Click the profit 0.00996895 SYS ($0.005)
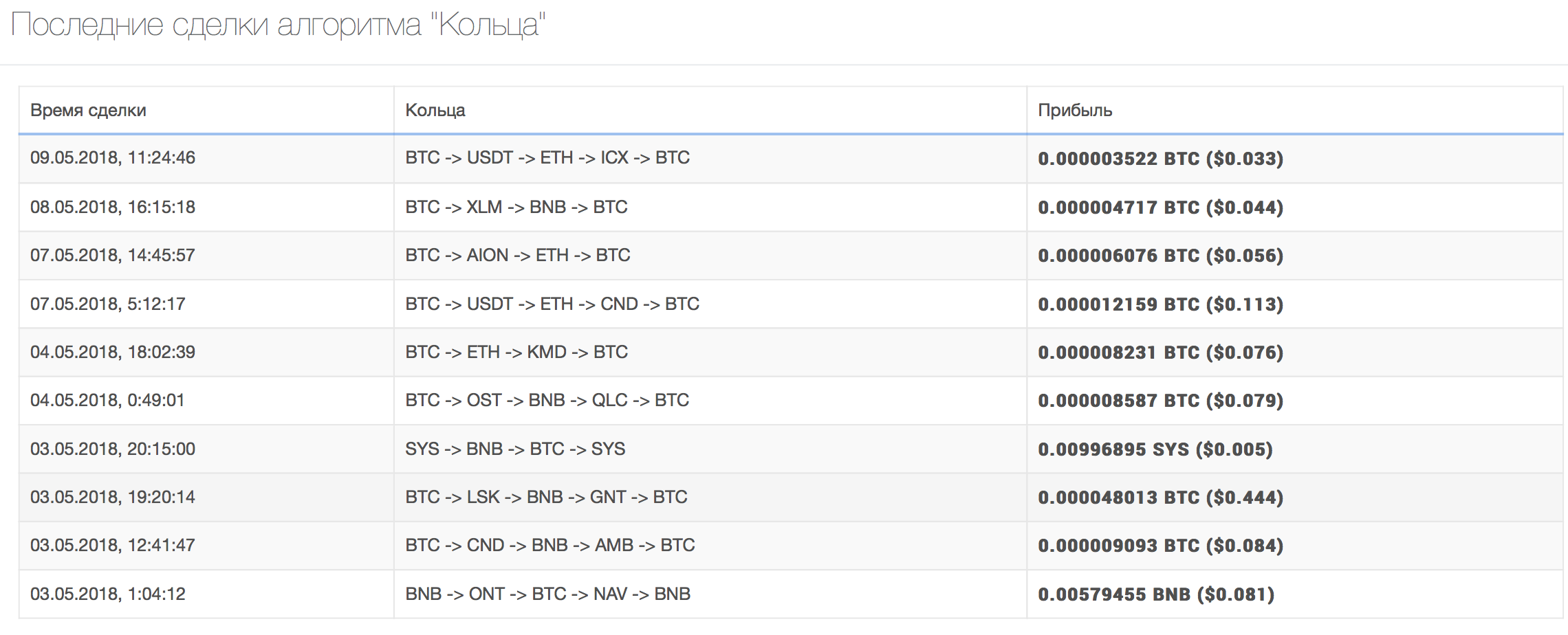 point(1155,449)
